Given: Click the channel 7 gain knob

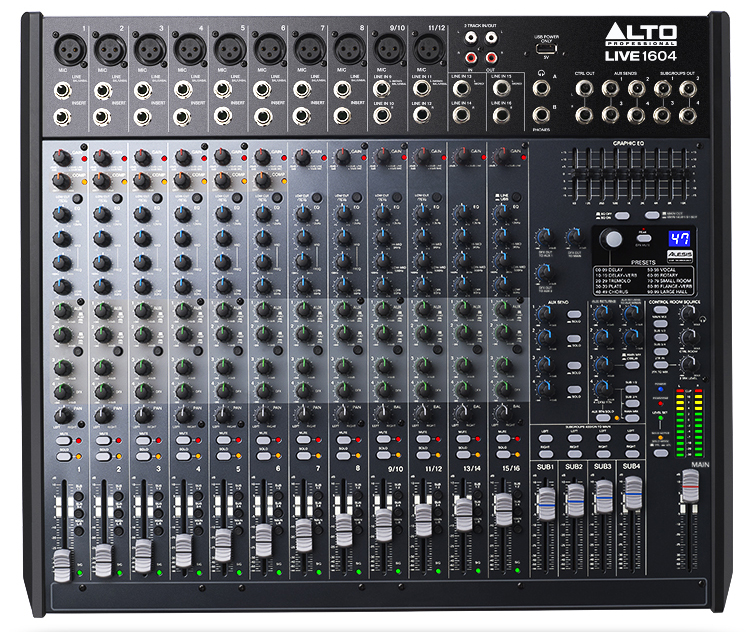Looking at the screenshot, I should click(x=303, y=157).
